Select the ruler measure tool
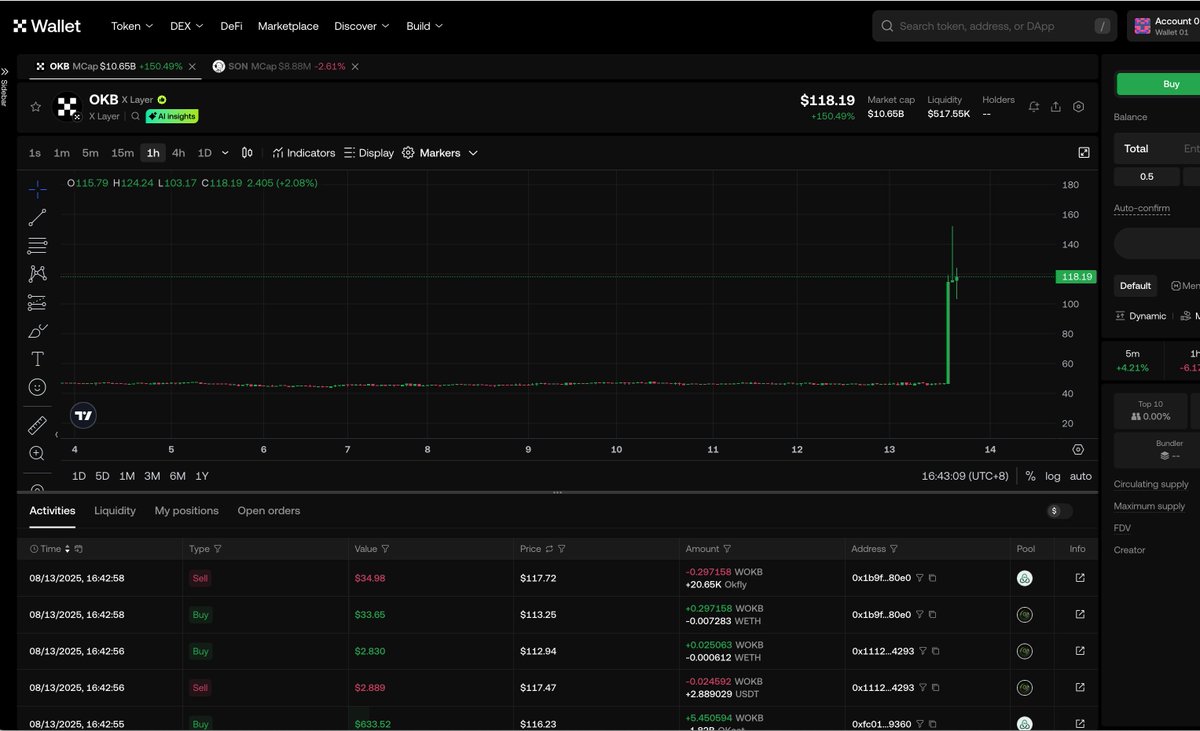This screenshot has height=731, width=1200. [37, 425]
